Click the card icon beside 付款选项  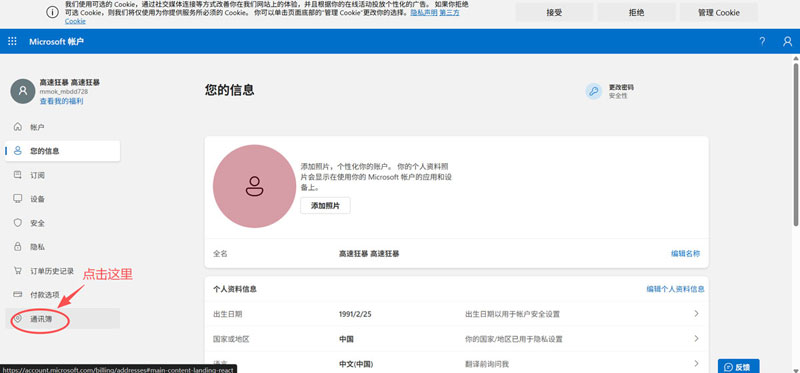point(18,294)
